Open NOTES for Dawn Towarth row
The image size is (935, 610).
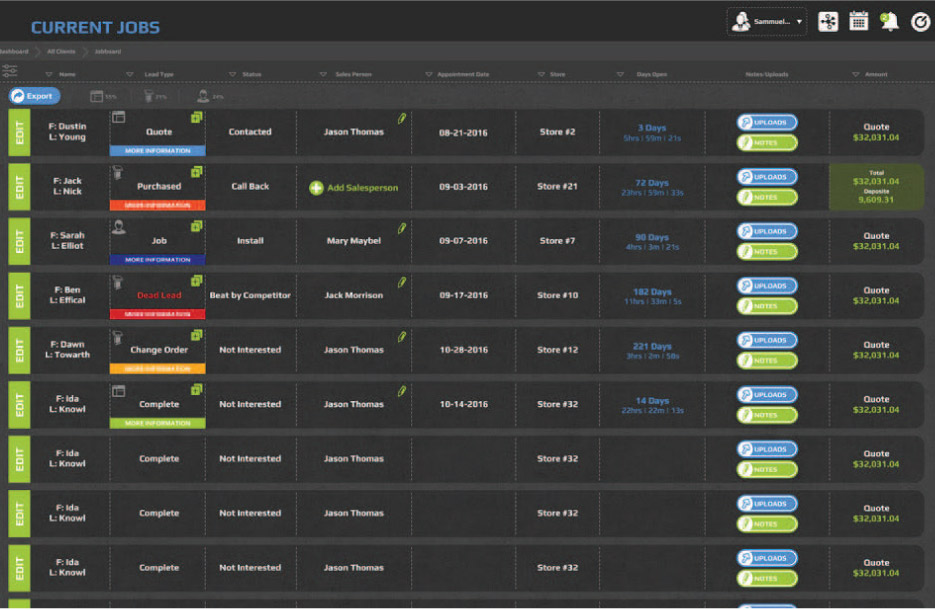767,360
